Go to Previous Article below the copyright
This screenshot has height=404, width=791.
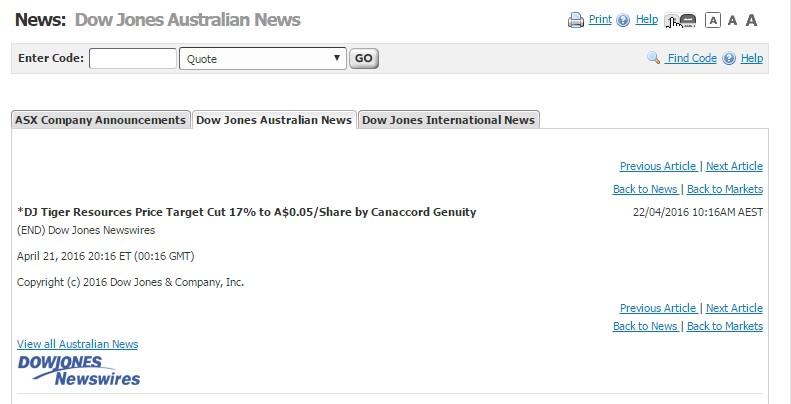click(x=658, y=308)
